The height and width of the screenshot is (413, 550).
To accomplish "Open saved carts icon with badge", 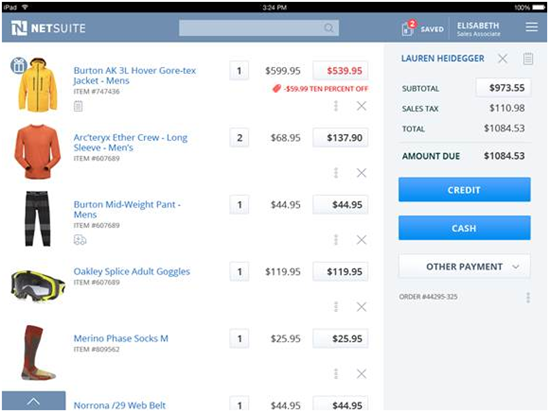I will (409, 28).
